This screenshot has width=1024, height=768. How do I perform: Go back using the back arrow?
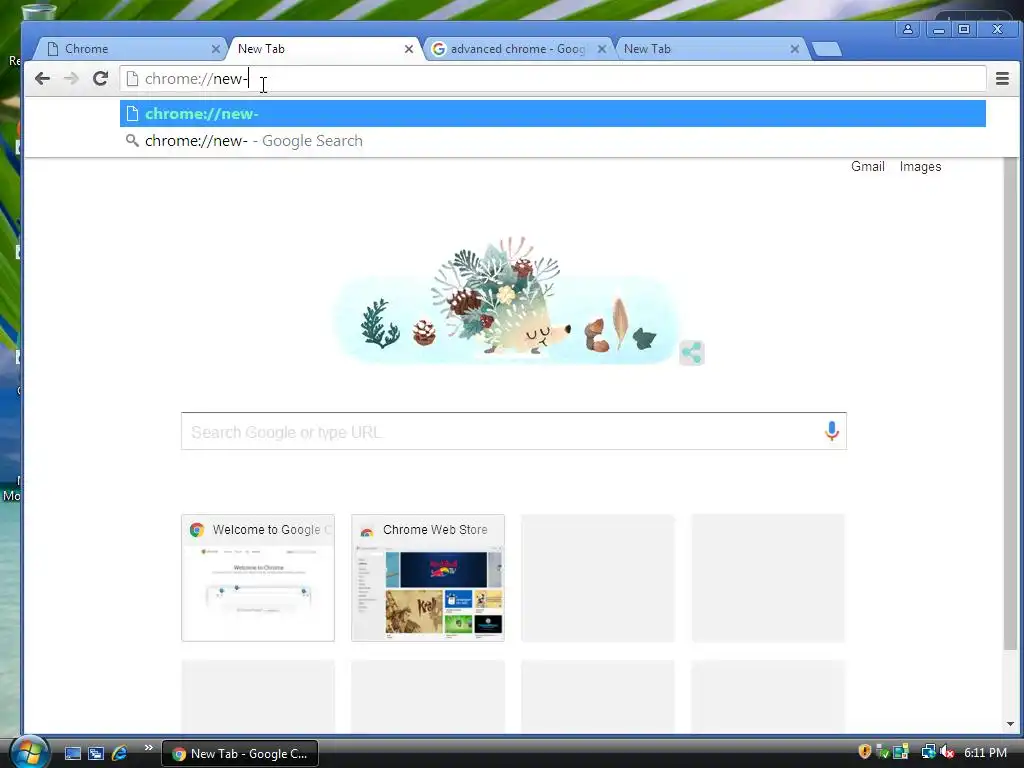click(x=42, y=79)
